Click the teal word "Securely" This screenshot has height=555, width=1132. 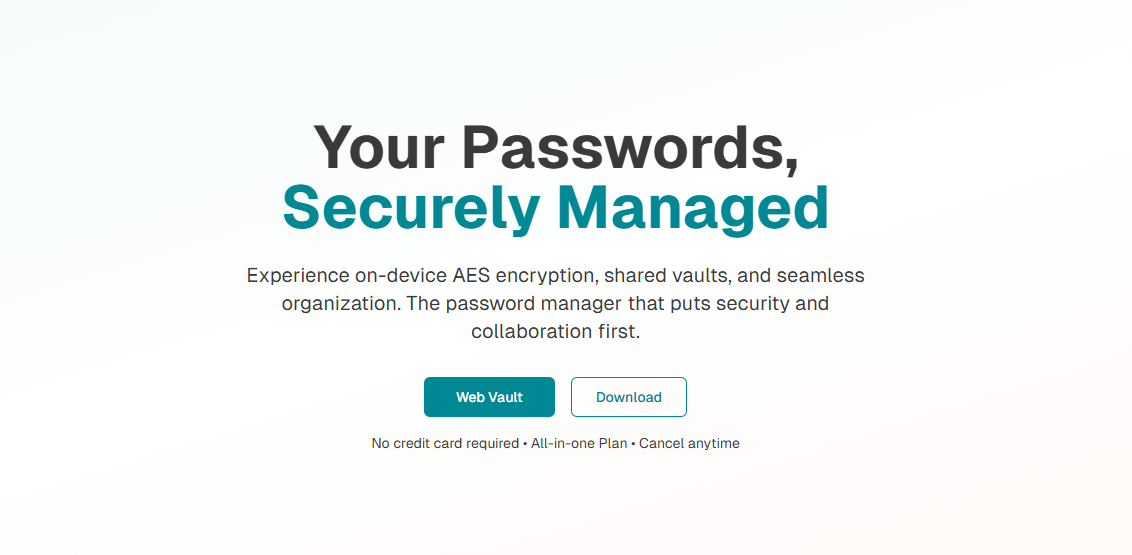tap(411, 209)
